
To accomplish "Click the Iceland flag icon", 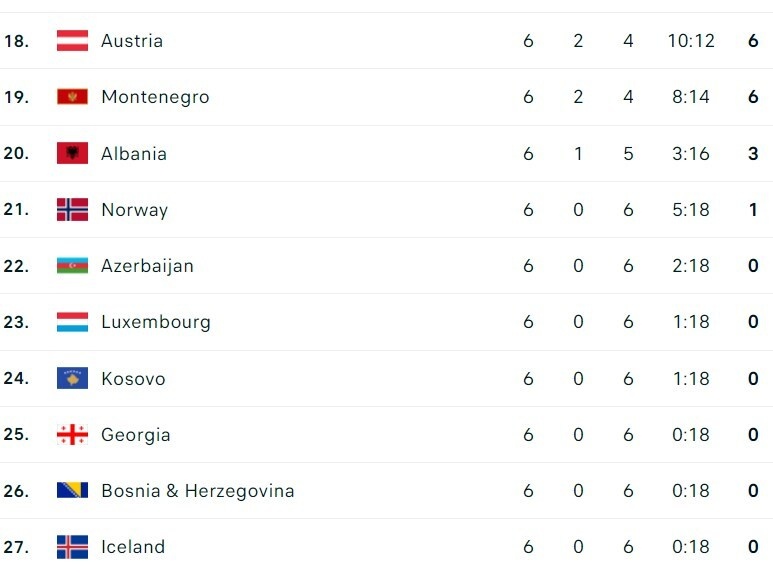I will pyautogui.click(x=72, y=547).
